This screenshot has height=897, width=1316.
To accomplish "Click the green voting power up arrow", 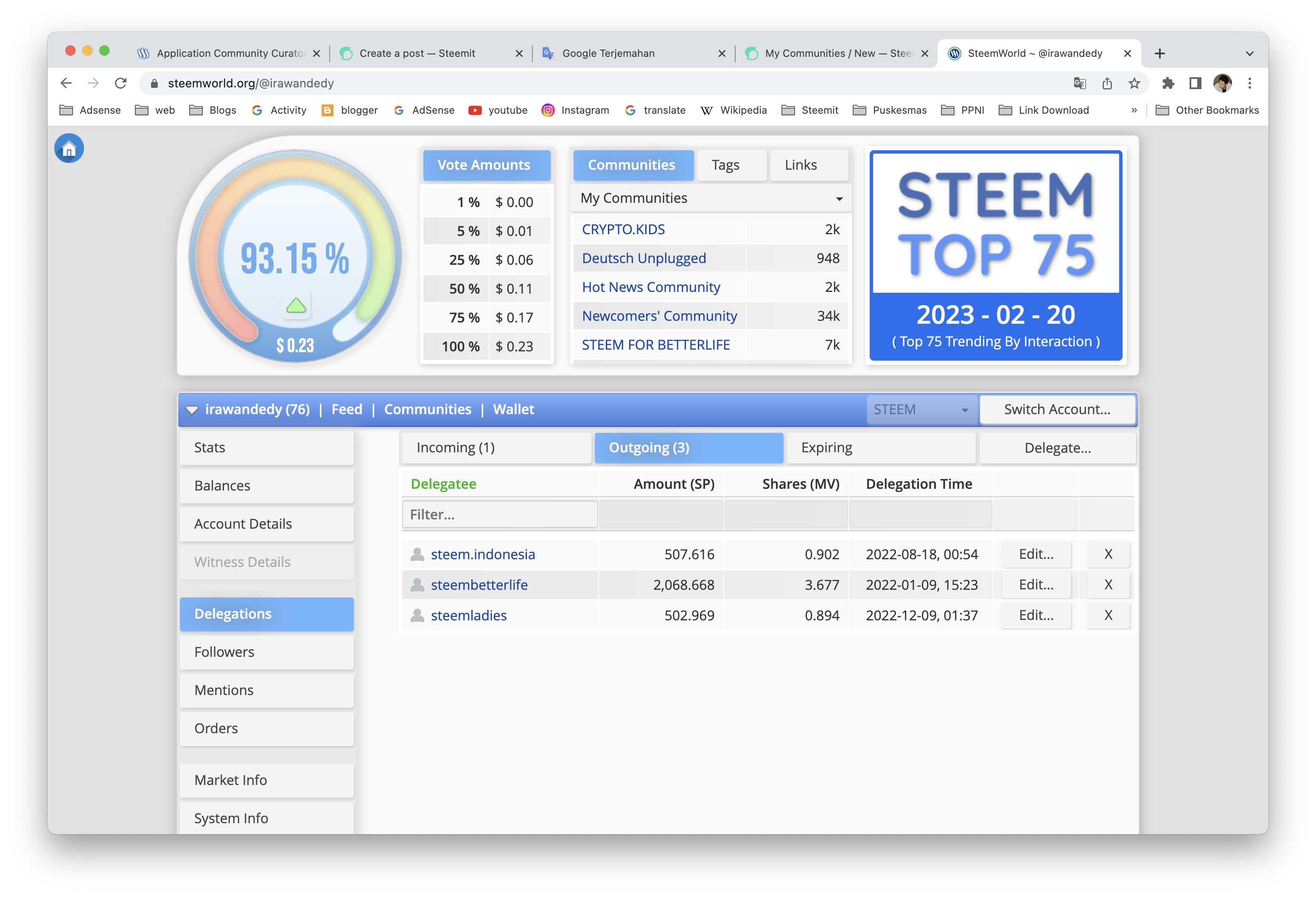I will (296, 306).
